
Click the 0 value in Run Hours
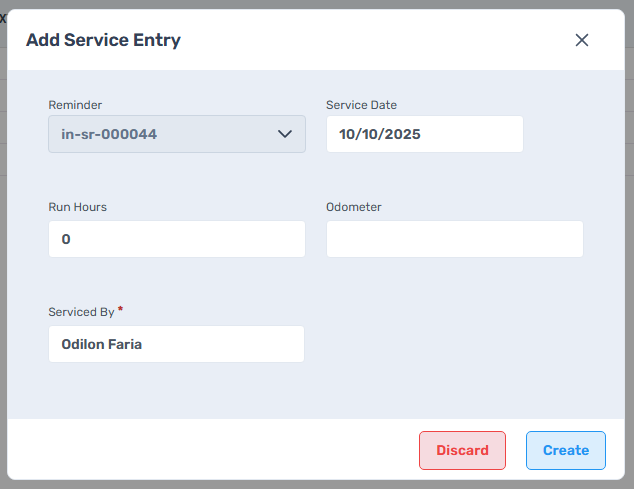(x=66, y=239)
